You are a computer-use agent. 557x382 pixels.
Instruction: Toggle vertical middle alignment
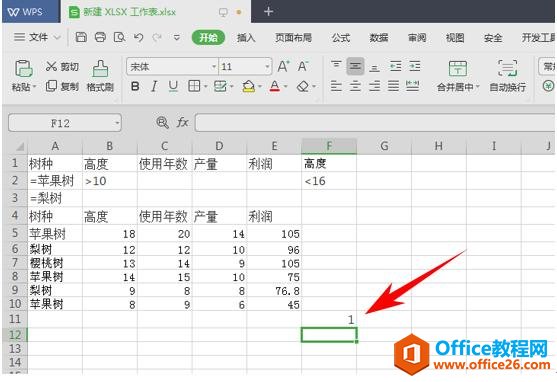[355, 66]
